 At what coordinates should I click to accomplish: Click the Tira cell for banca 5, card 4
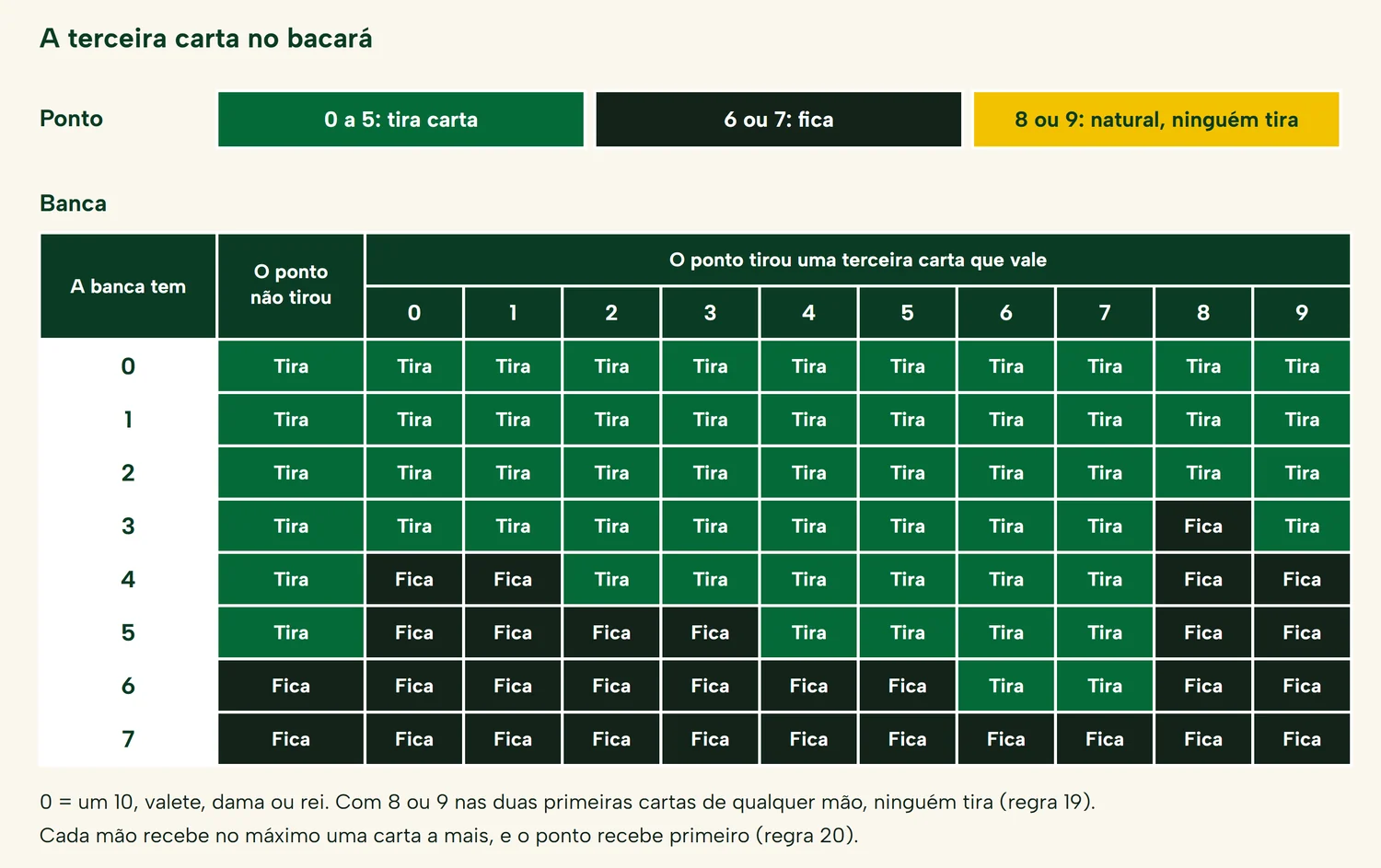pos(808,633)
